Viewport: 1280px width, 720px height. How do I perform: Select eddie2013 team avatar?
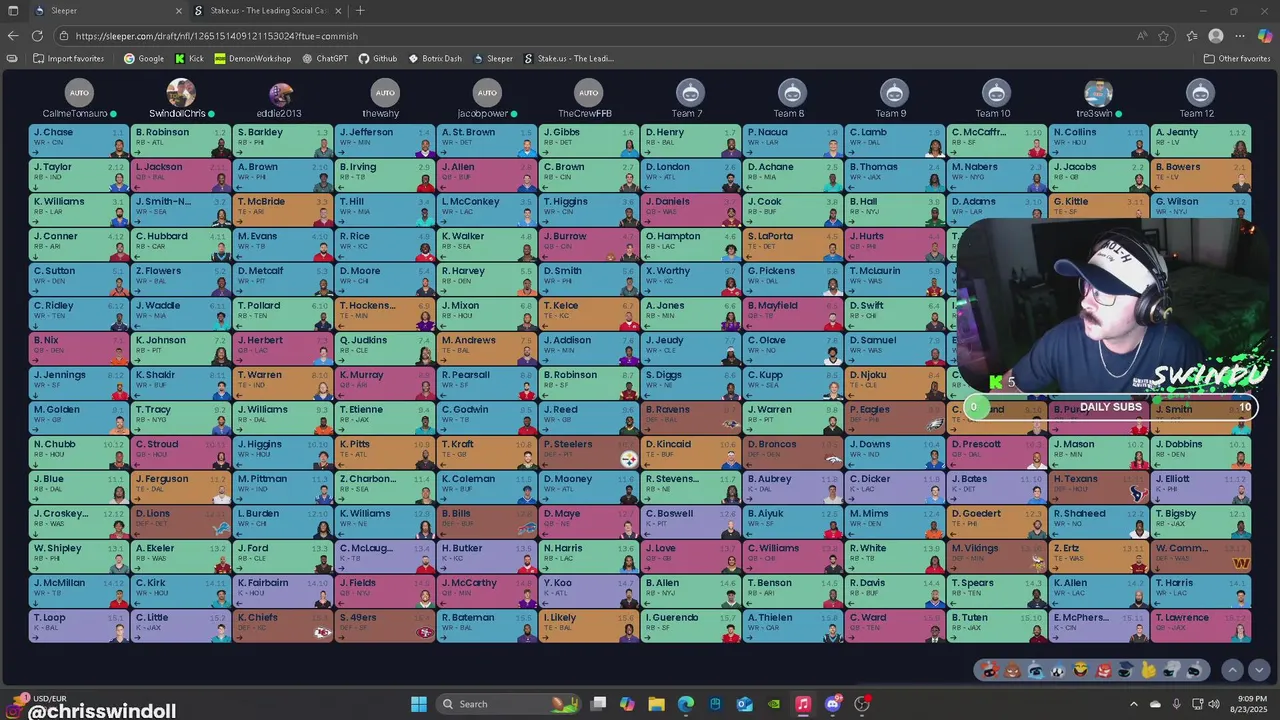tap(281, 93)
